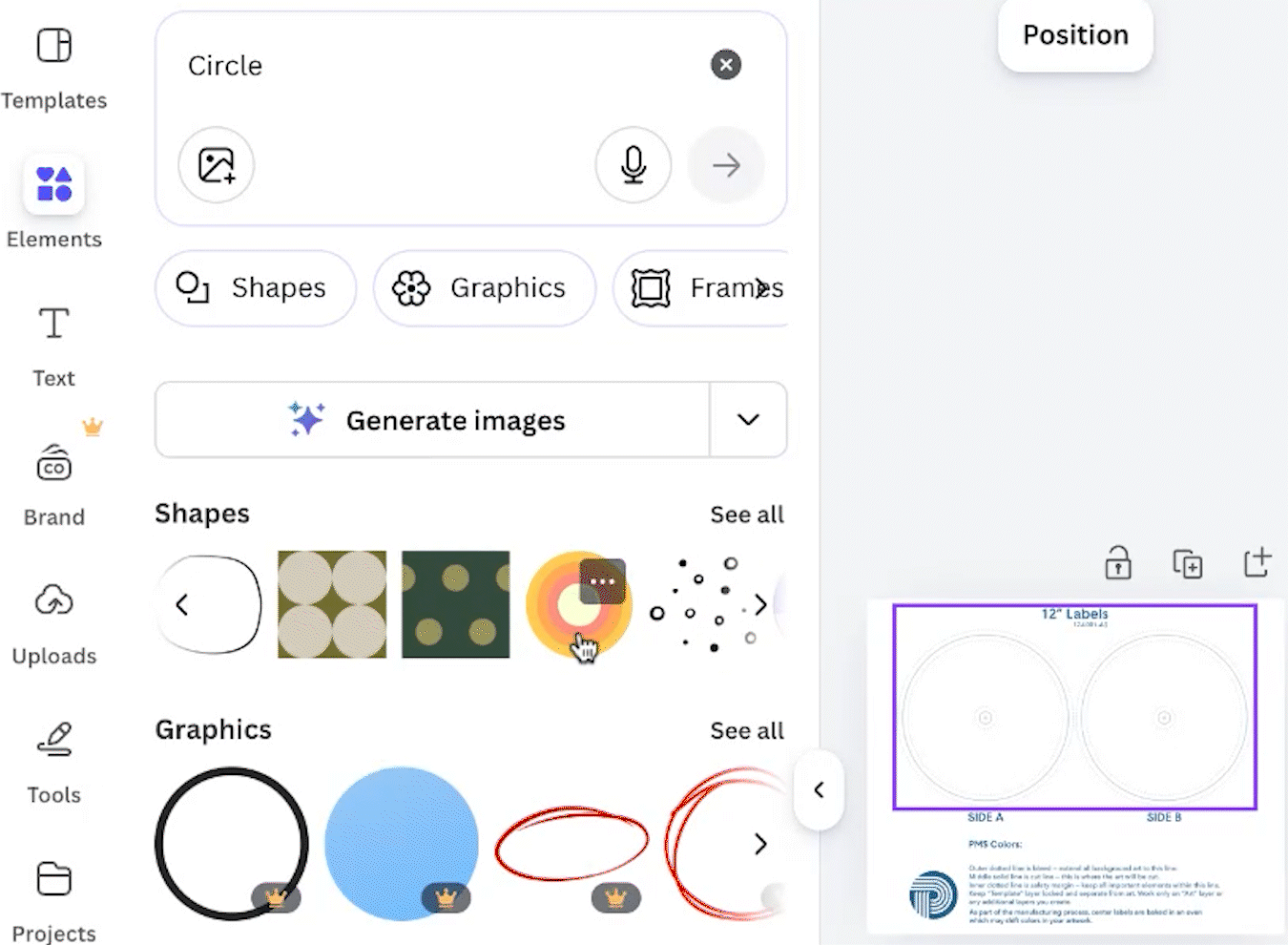Lock the page using the lock icon
The image size is (1288, 945).
click(1118, 563)
